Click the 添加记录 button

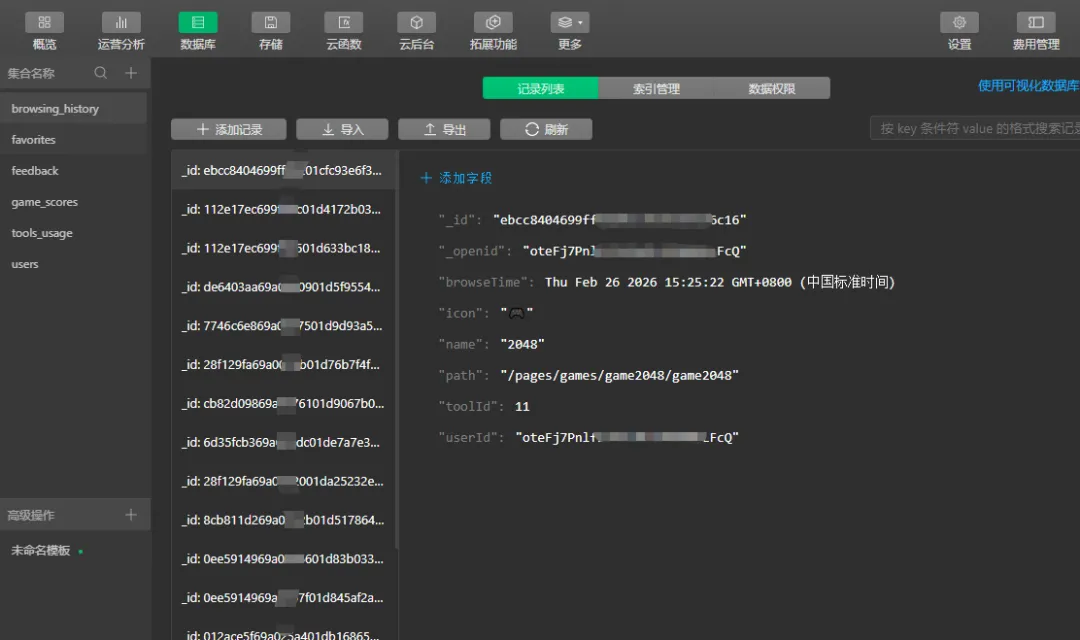point(229,130)
